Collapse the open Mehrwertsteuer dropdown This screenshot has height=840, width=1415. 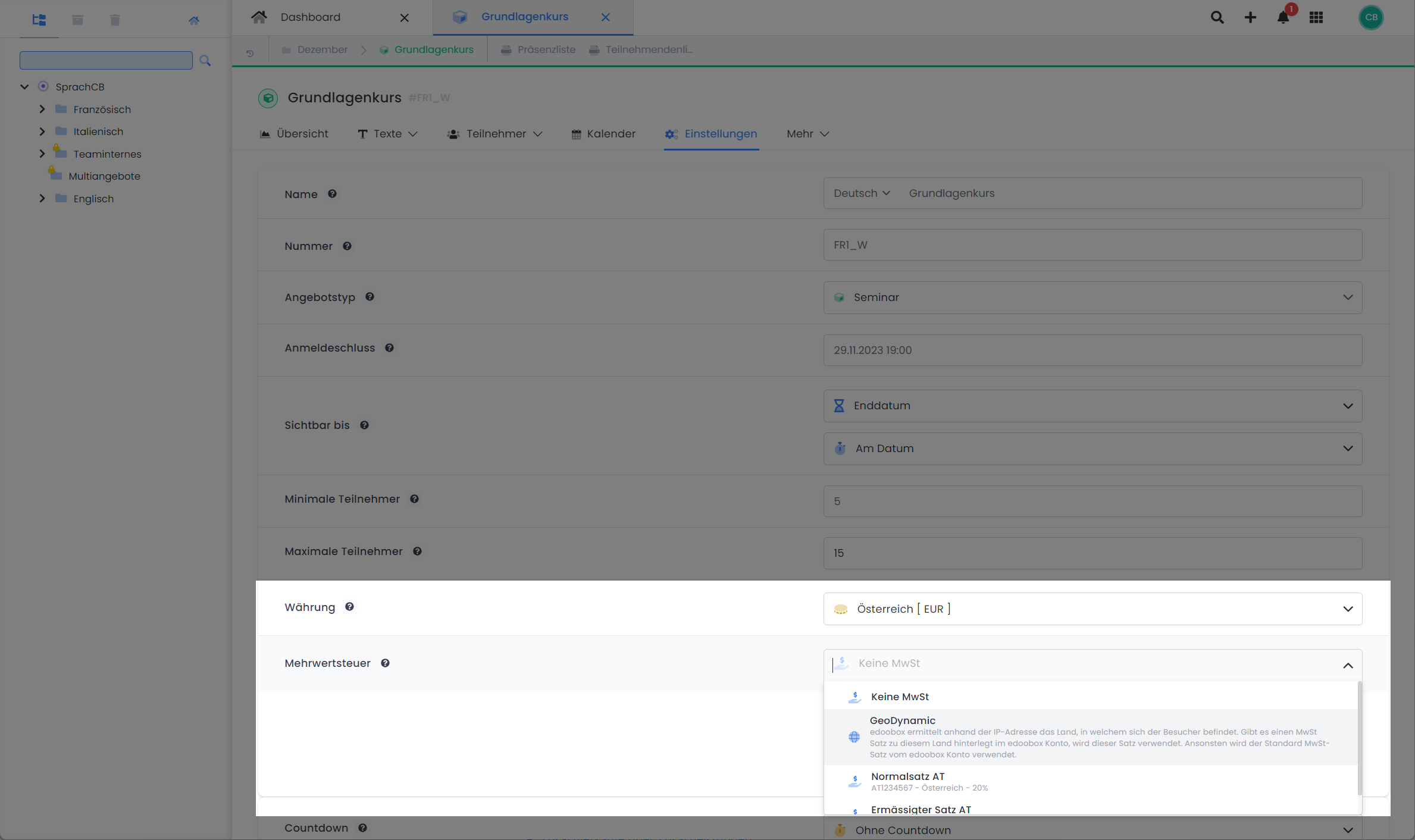[1348, 665]
